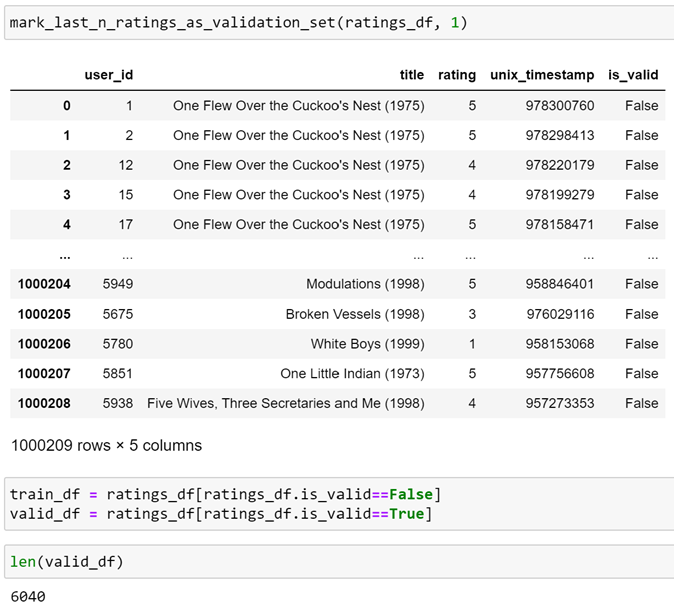Select the One Little Indian (1973) cell

352,374
